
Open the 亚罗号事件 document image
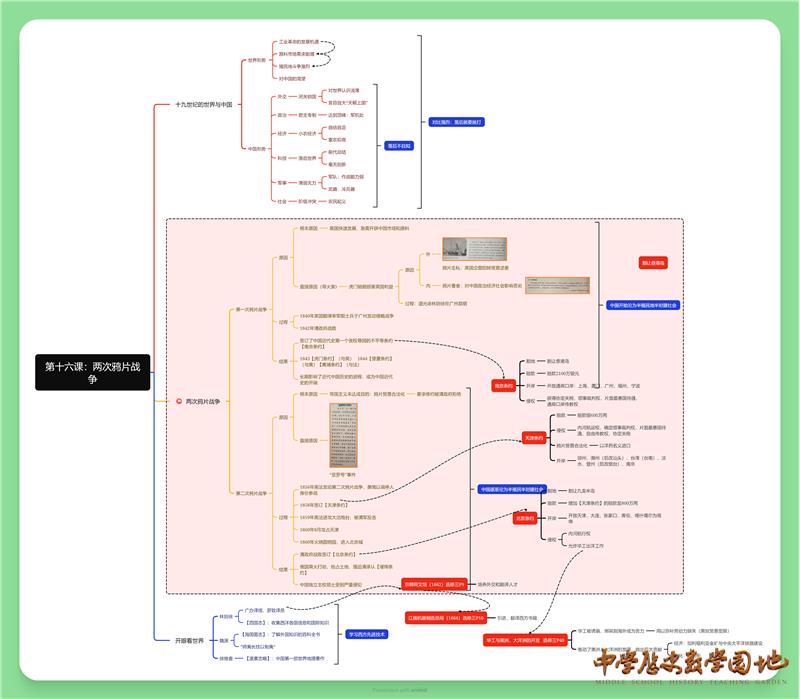point(317,441)
